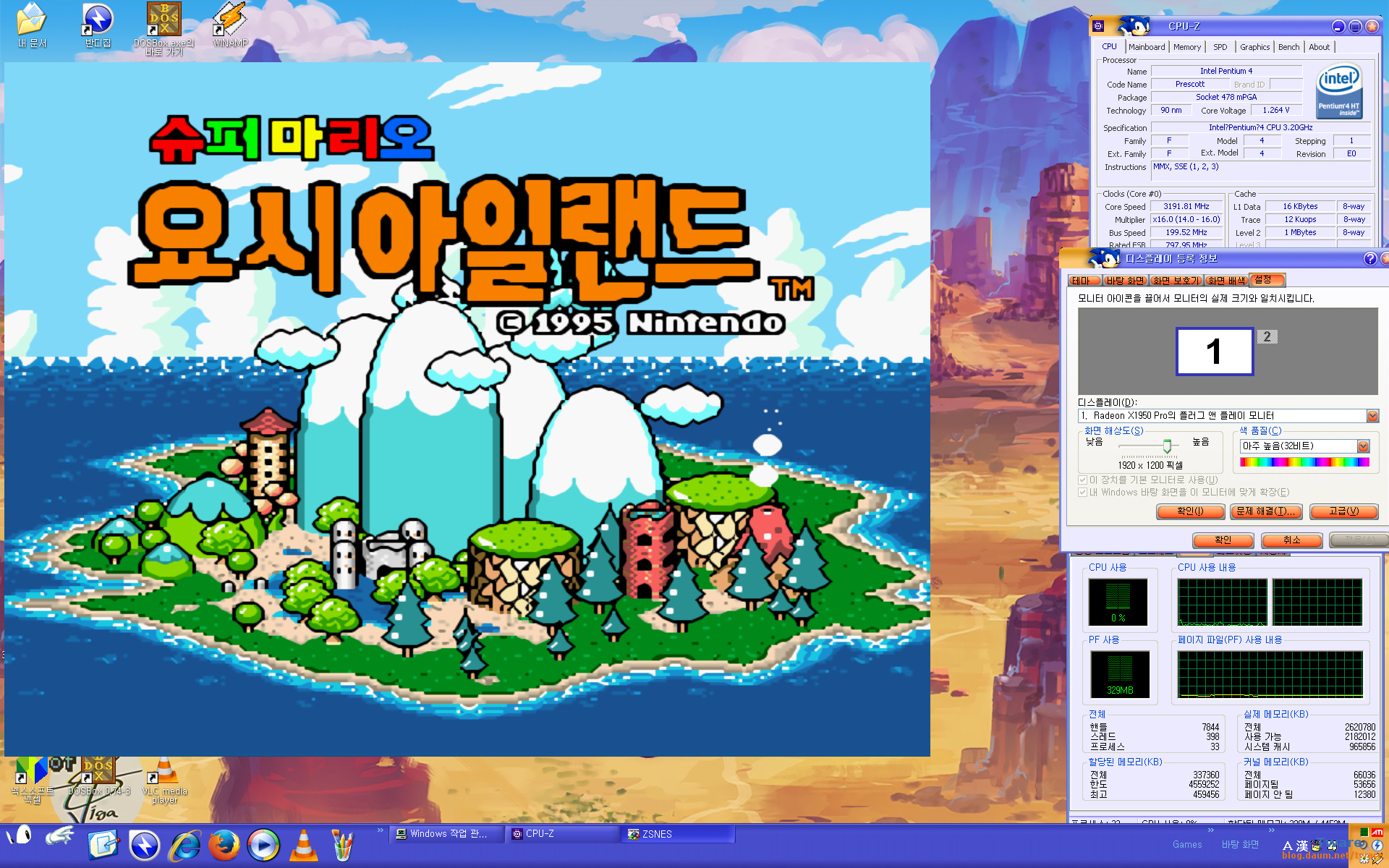Select the CPU tab in CPU-Z
The height and width of the screenshot is (868, 1389).
coord(1109,46)
